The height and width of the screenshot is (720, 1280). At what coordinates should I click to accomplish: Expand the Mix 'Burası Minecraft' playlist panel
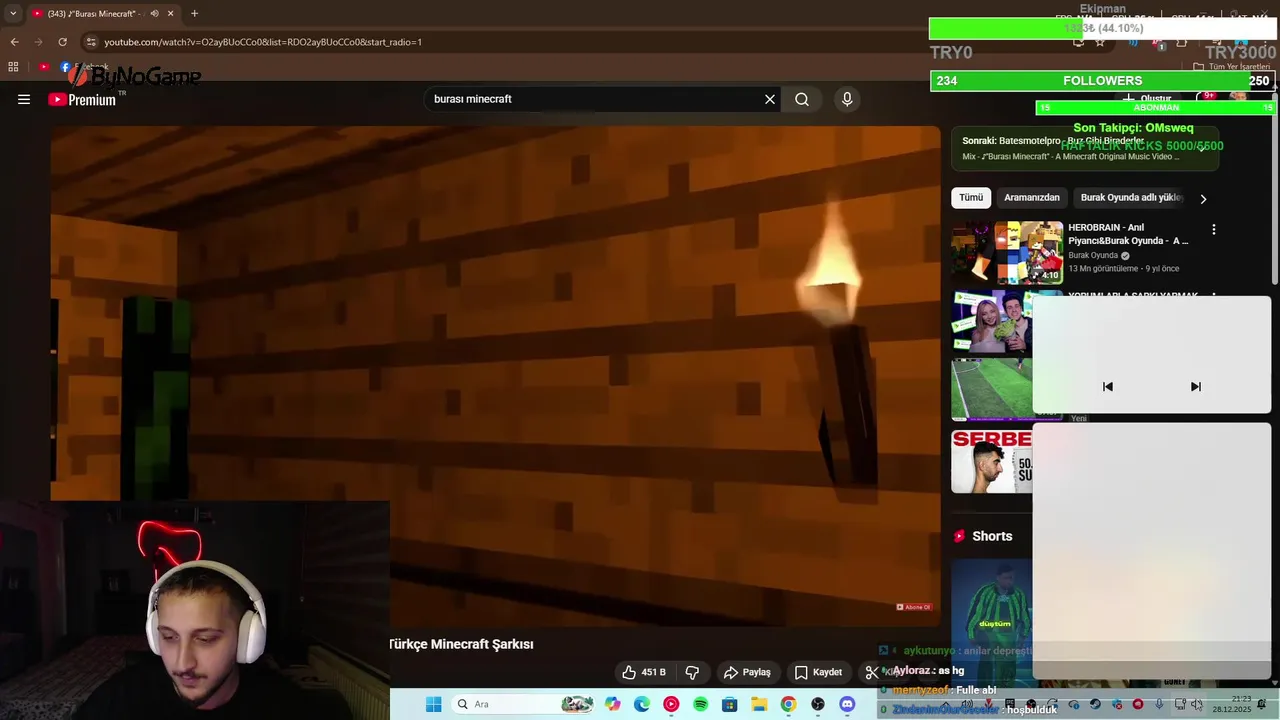pos(1203,147)
